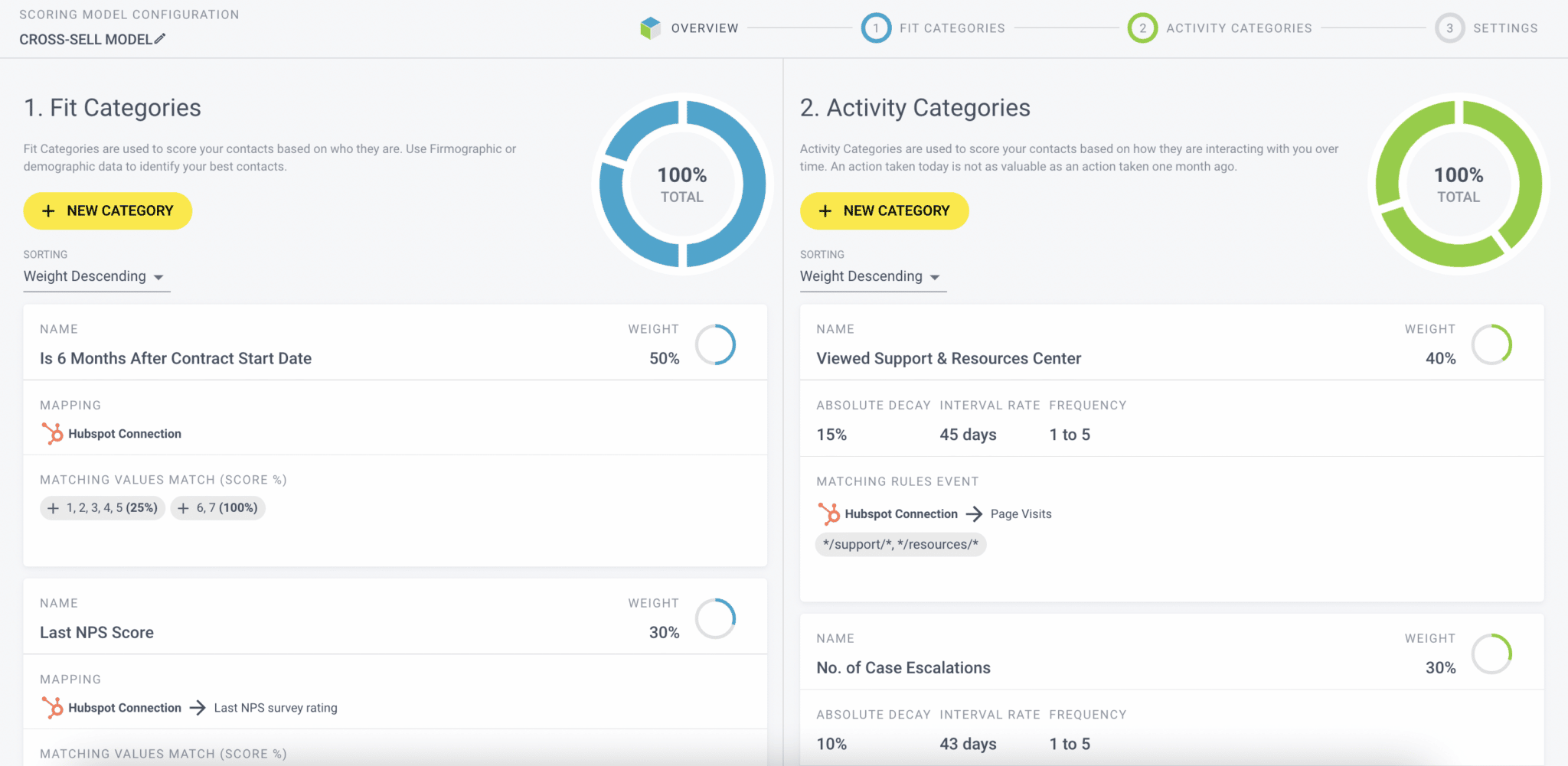Viewport: 1568px width, 766px height.
Task: Click the 2. Activity Categories heading
Action: tap(915, 108)
